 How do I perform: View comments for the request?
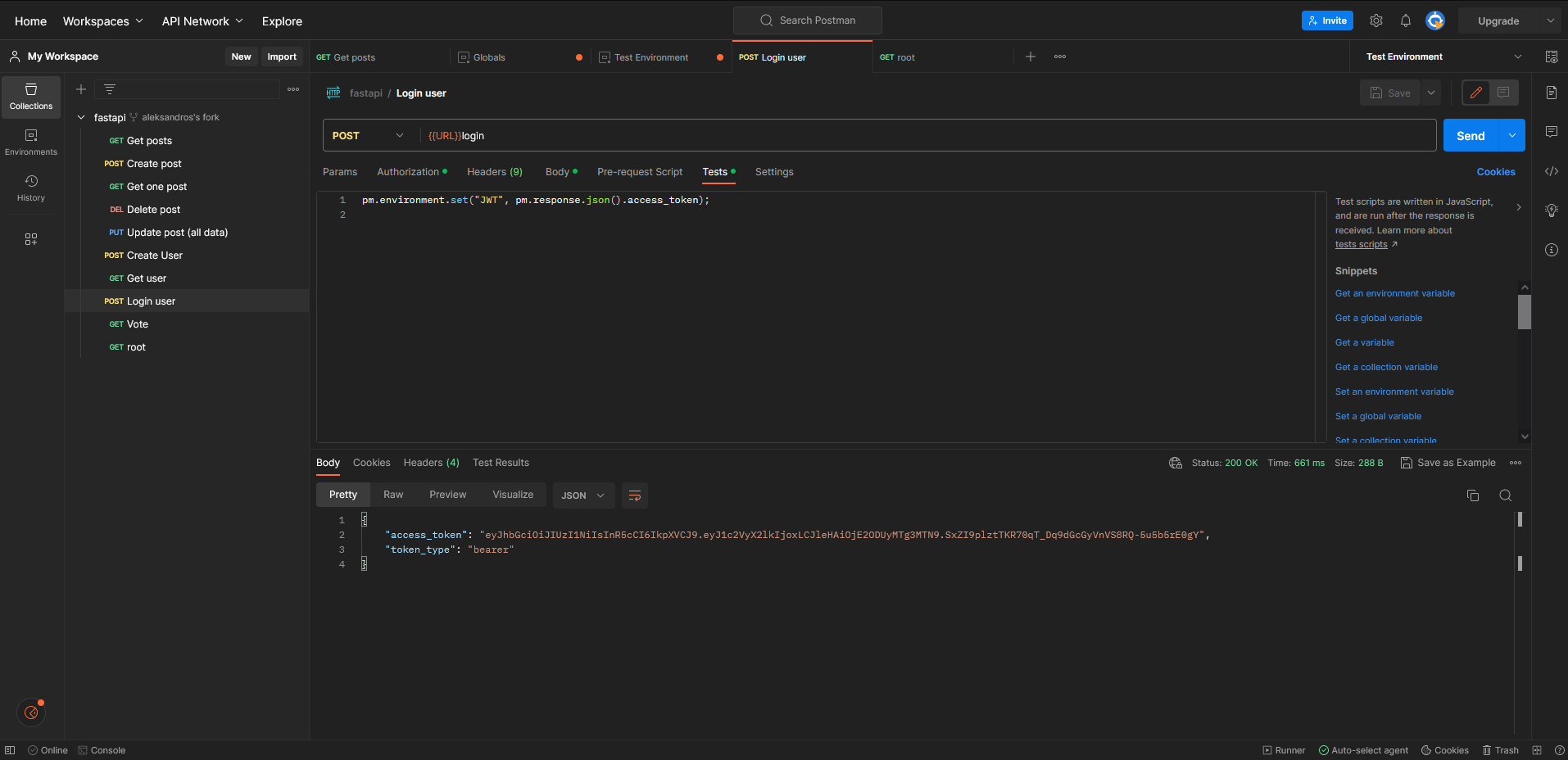[x=1552, y=132]
